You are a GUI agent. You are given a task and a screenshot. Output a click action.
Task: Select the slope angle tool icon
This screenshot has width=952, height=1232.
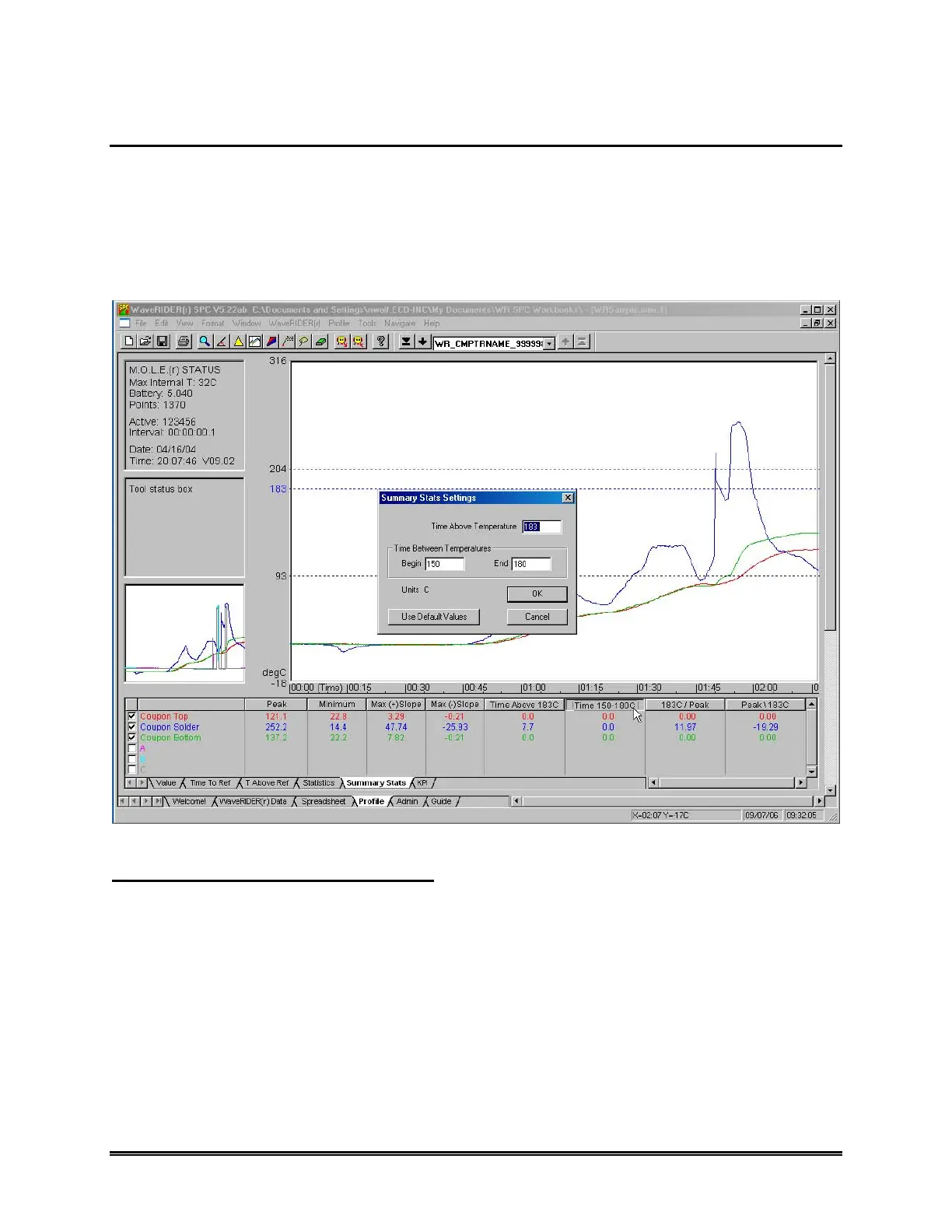pyautogui.click(x=222, y=341)
